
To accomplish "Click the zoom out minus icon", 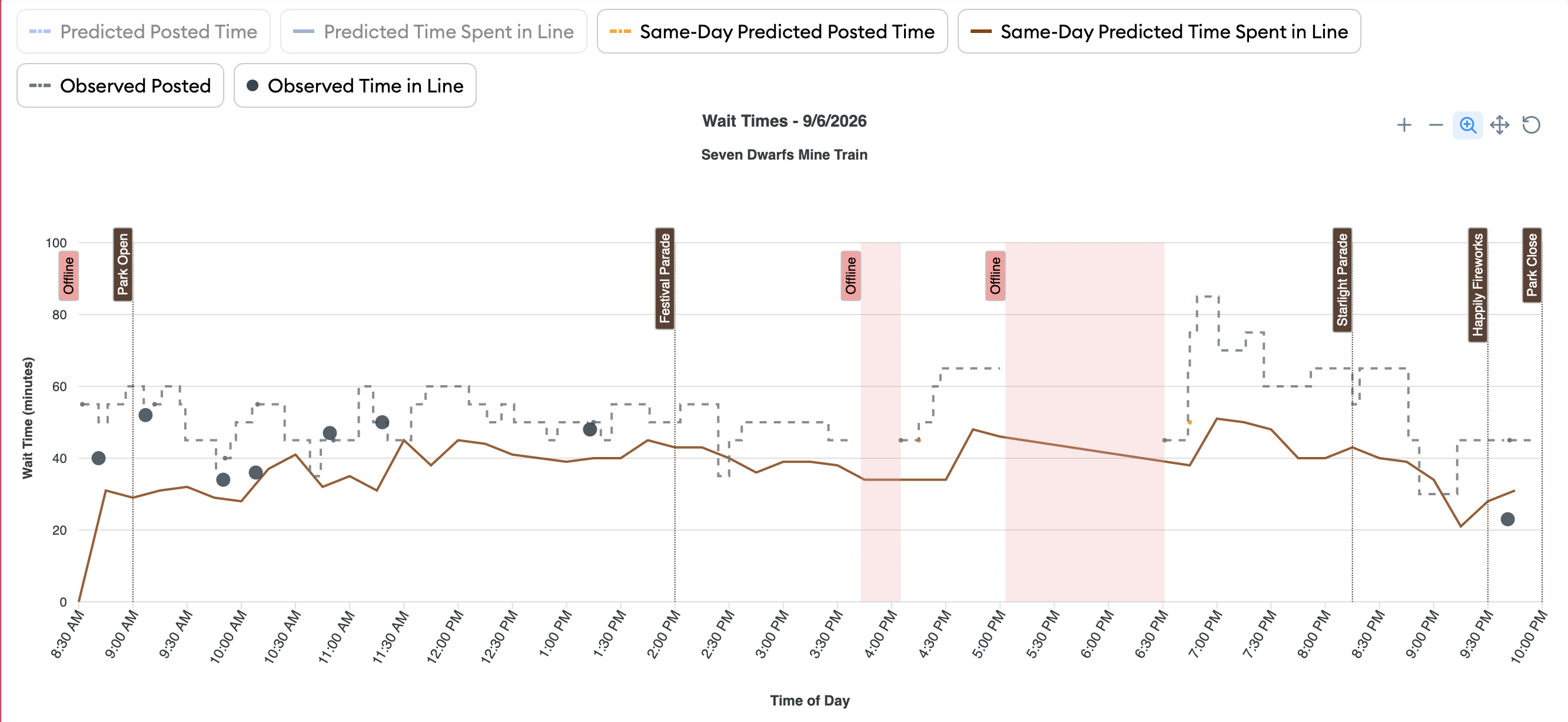I will point(1436,125).
